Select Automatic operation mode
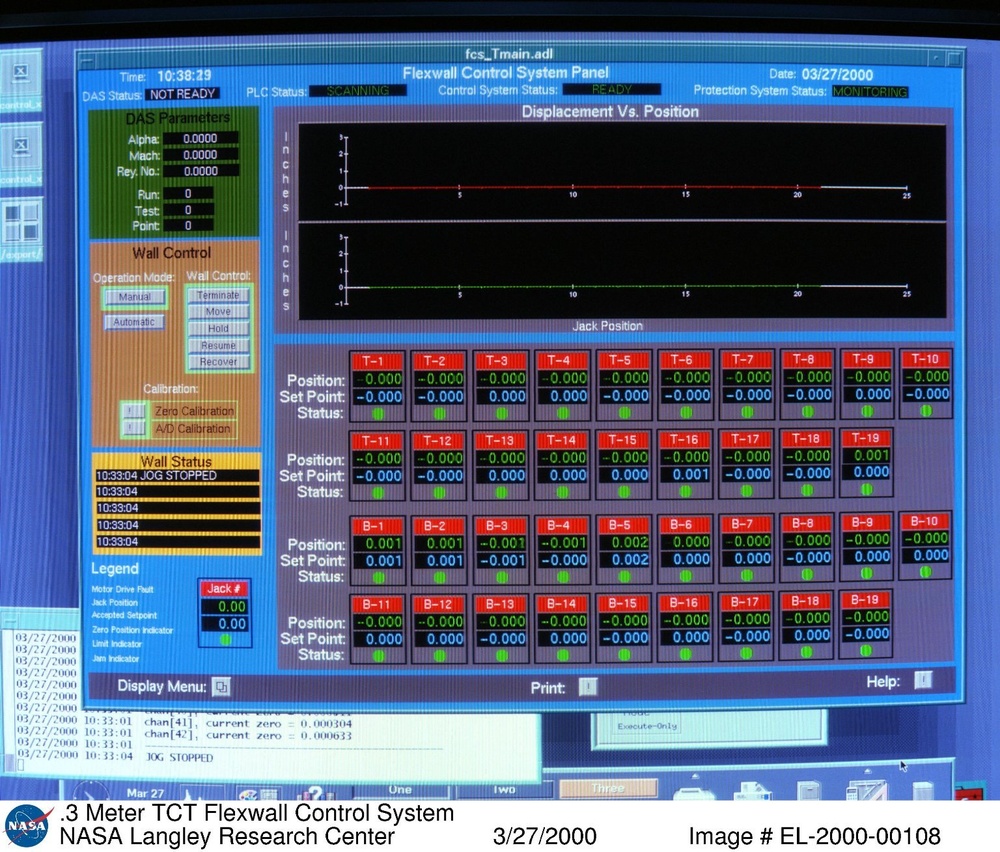1000x852 pixels. point(134,322)
